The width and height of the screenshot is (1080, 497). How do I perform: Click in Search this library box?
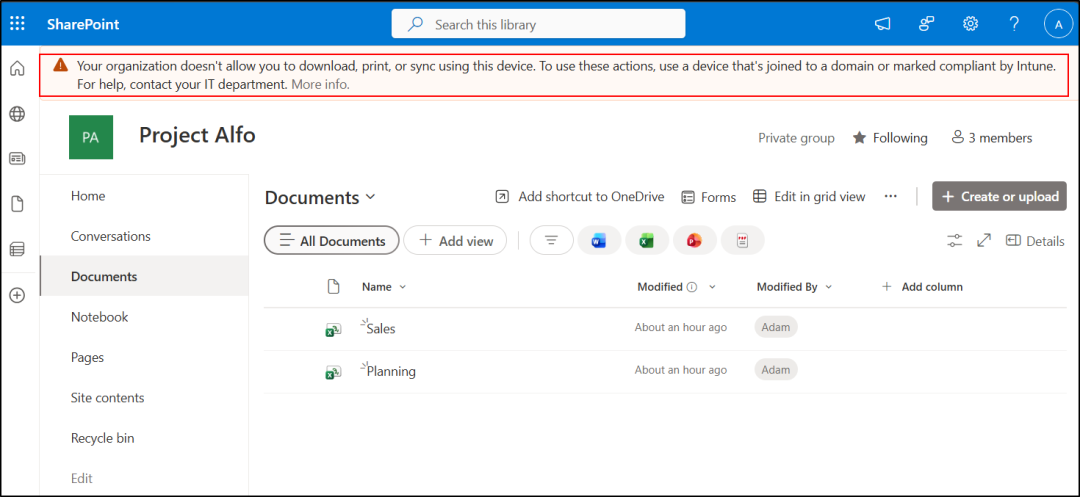pos(539,24)
